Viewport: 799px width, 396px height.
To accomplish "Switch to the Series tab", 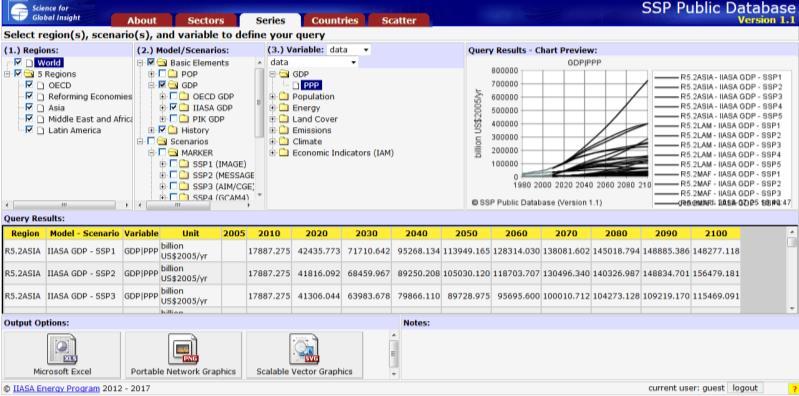I will tap(270, 20).
